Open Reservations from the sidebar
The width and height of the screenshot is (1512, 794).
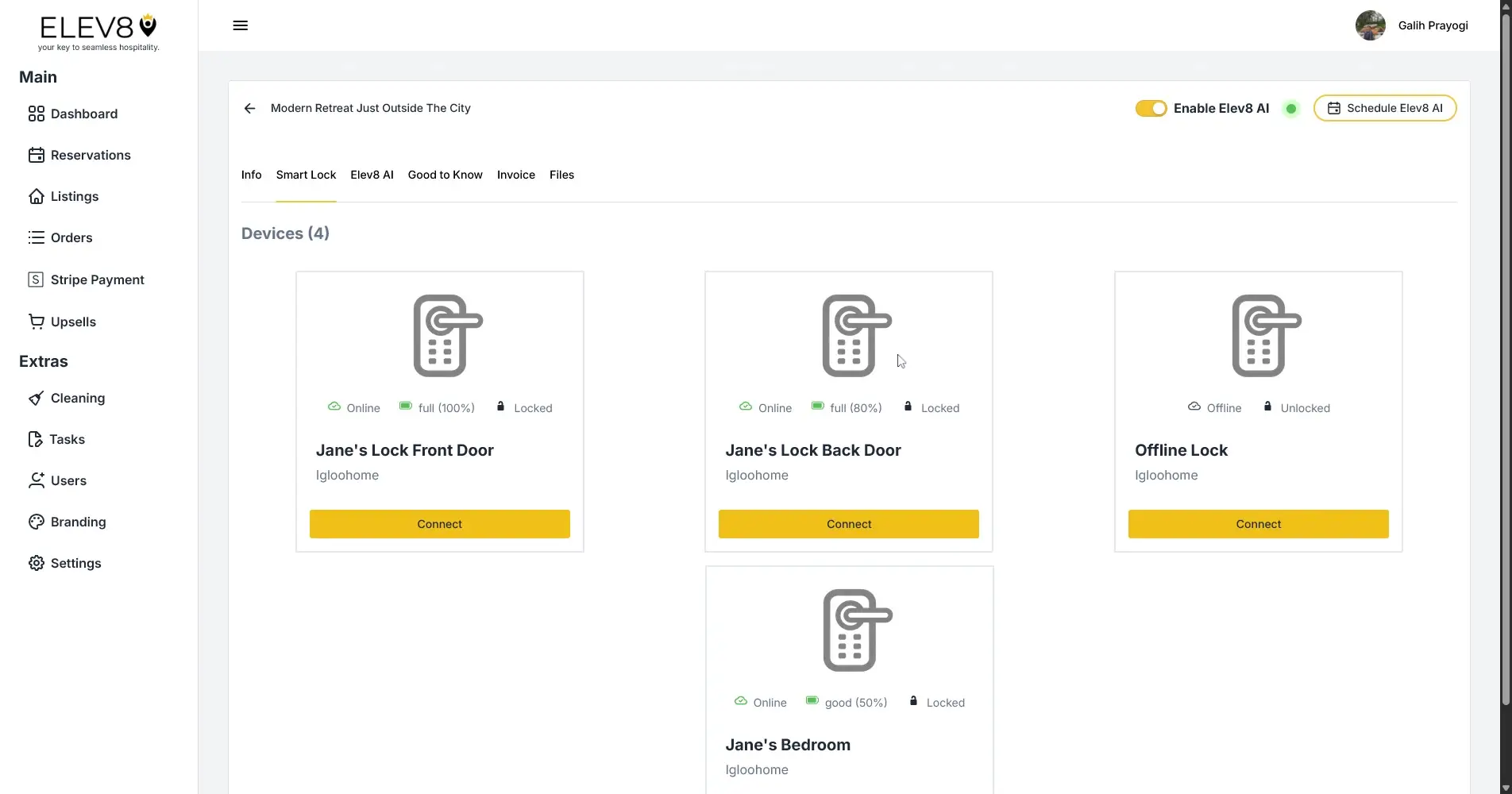point(91,155)
